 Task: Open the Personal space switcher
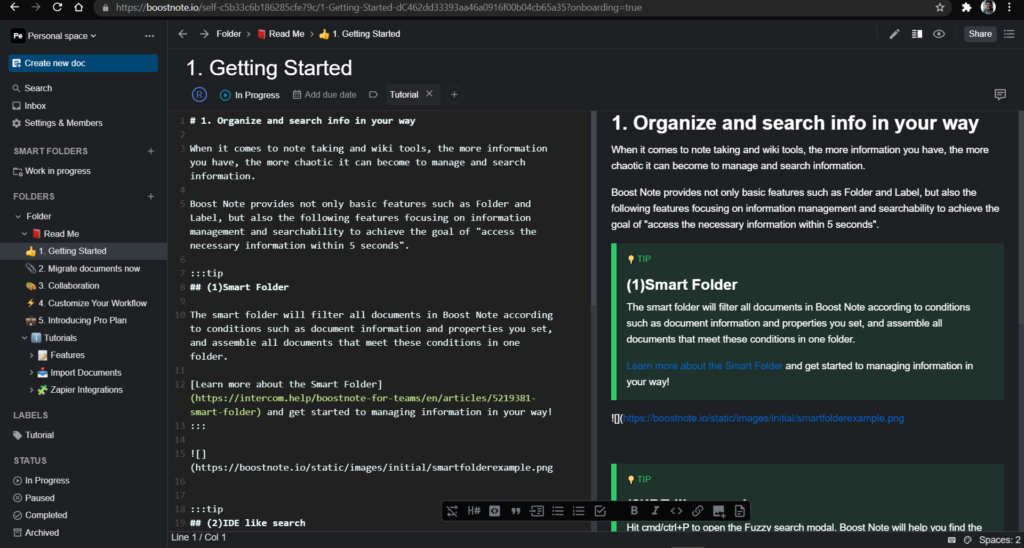point(54,36)
